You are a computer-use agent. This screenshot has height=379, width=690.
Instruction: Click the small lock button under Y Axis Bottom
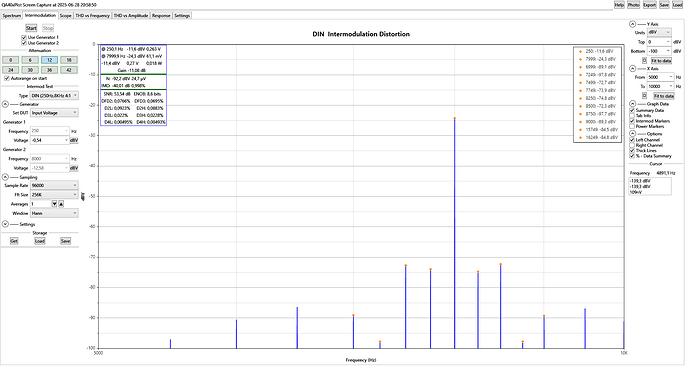tap(645, 60)
